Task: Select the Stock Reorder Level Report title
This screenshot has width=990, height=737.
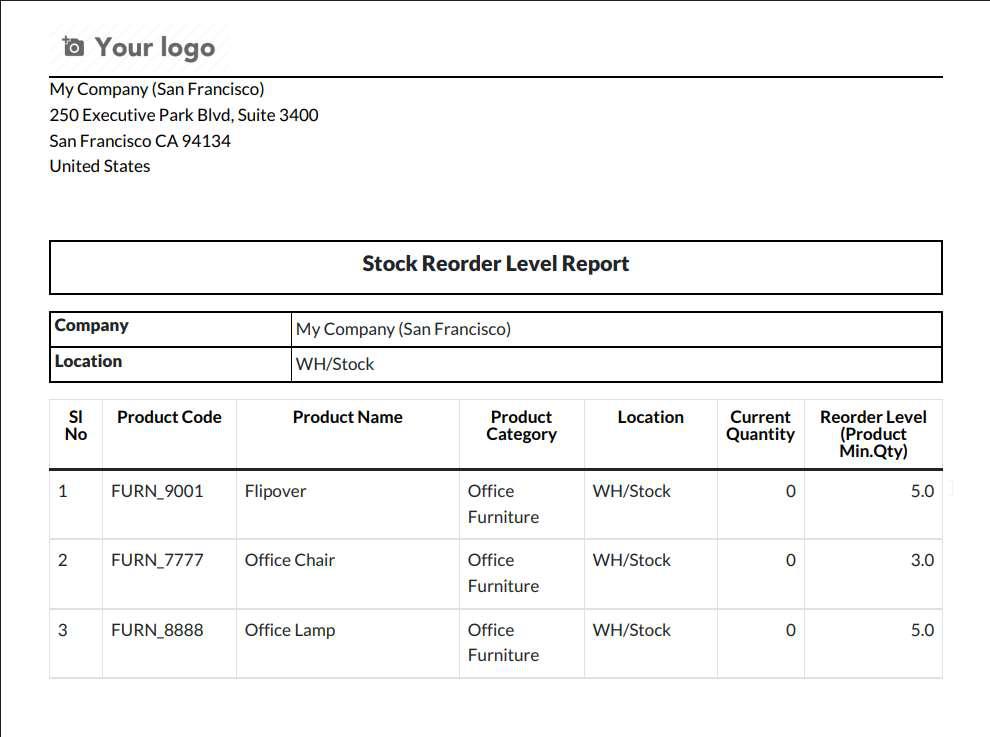Action: (495, 264)
